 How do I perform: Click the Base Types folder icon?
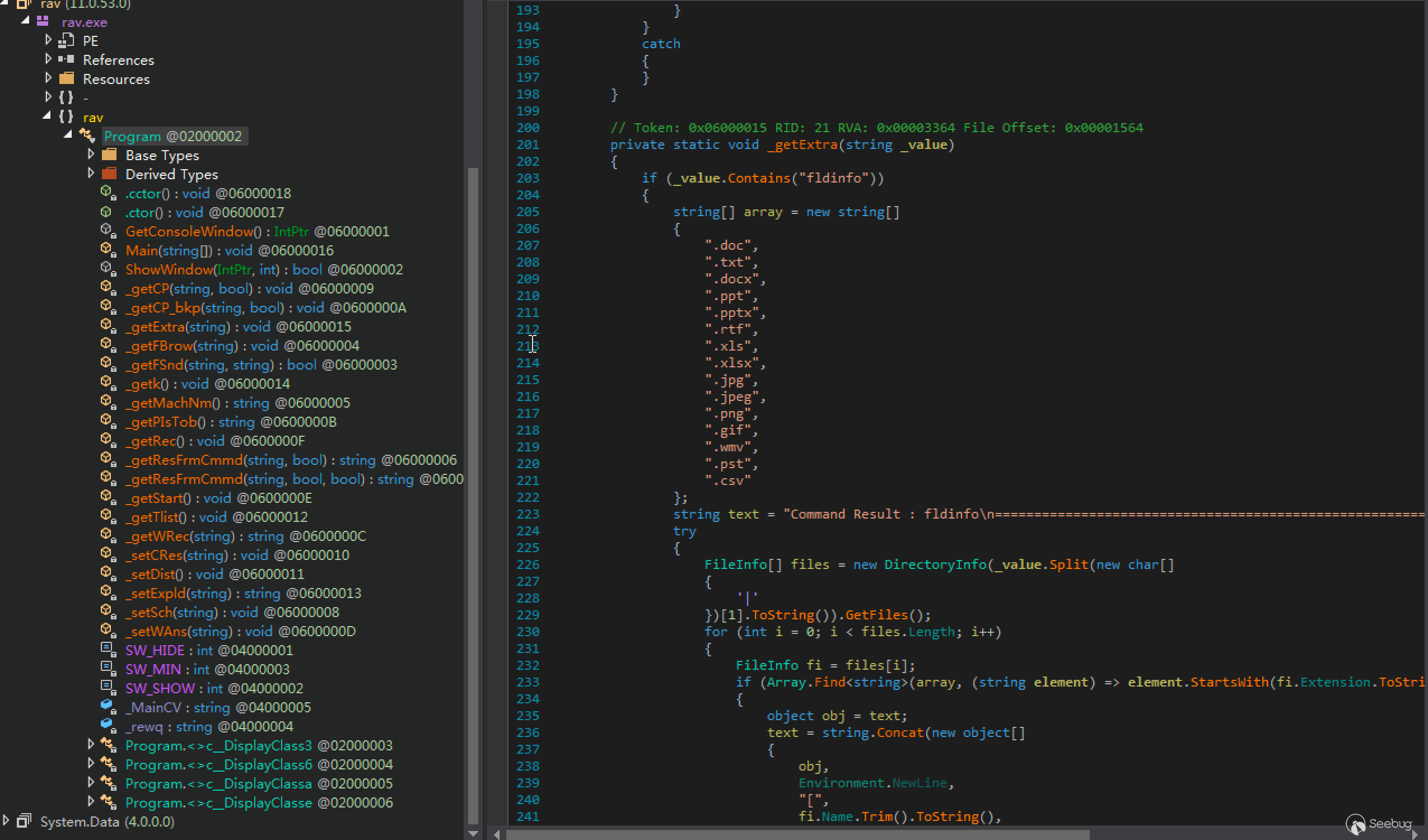pyautogui.click(x=109, y=155)
